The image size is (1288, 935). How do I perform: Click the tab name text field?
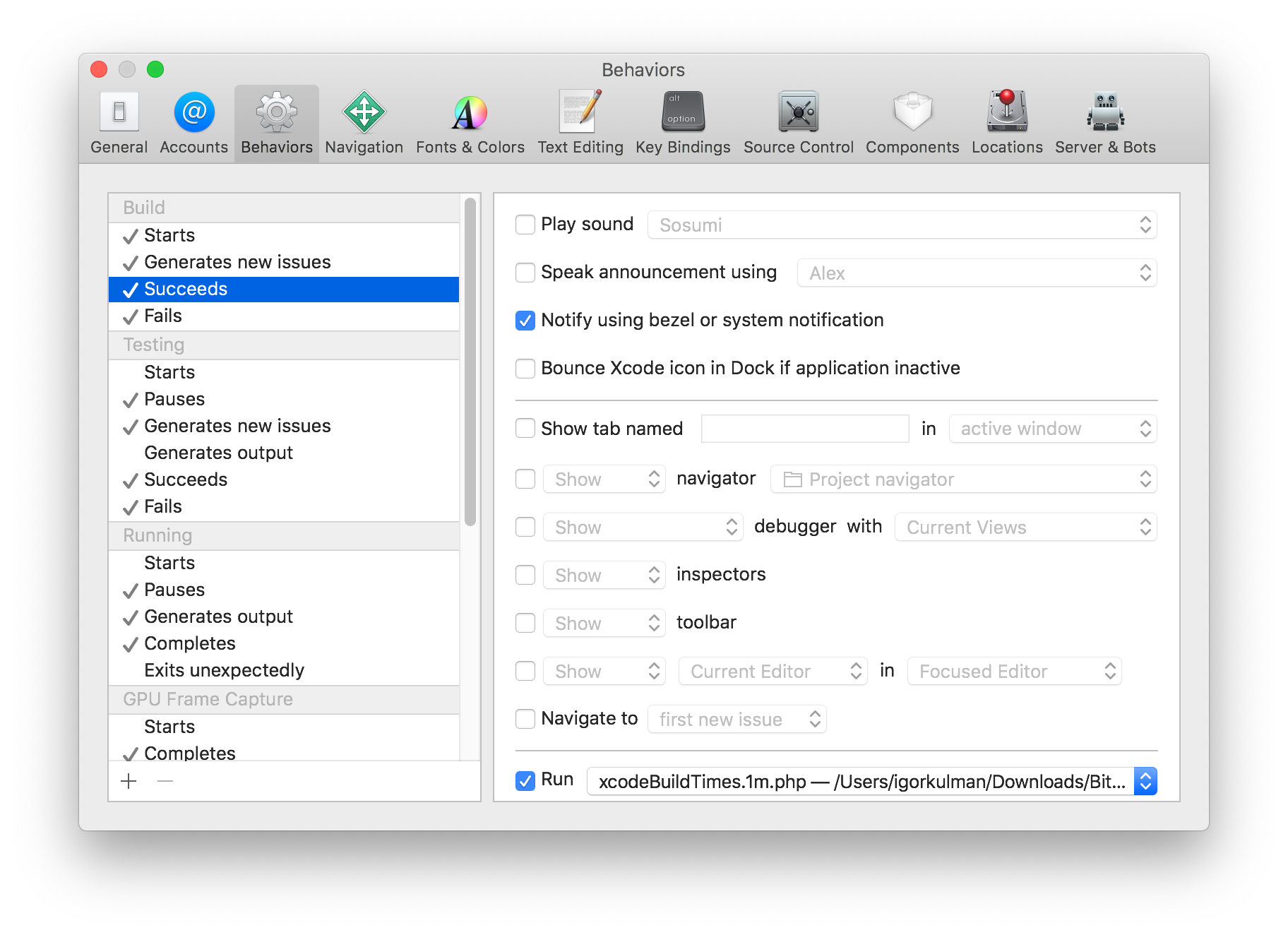[x=805, y=429]
